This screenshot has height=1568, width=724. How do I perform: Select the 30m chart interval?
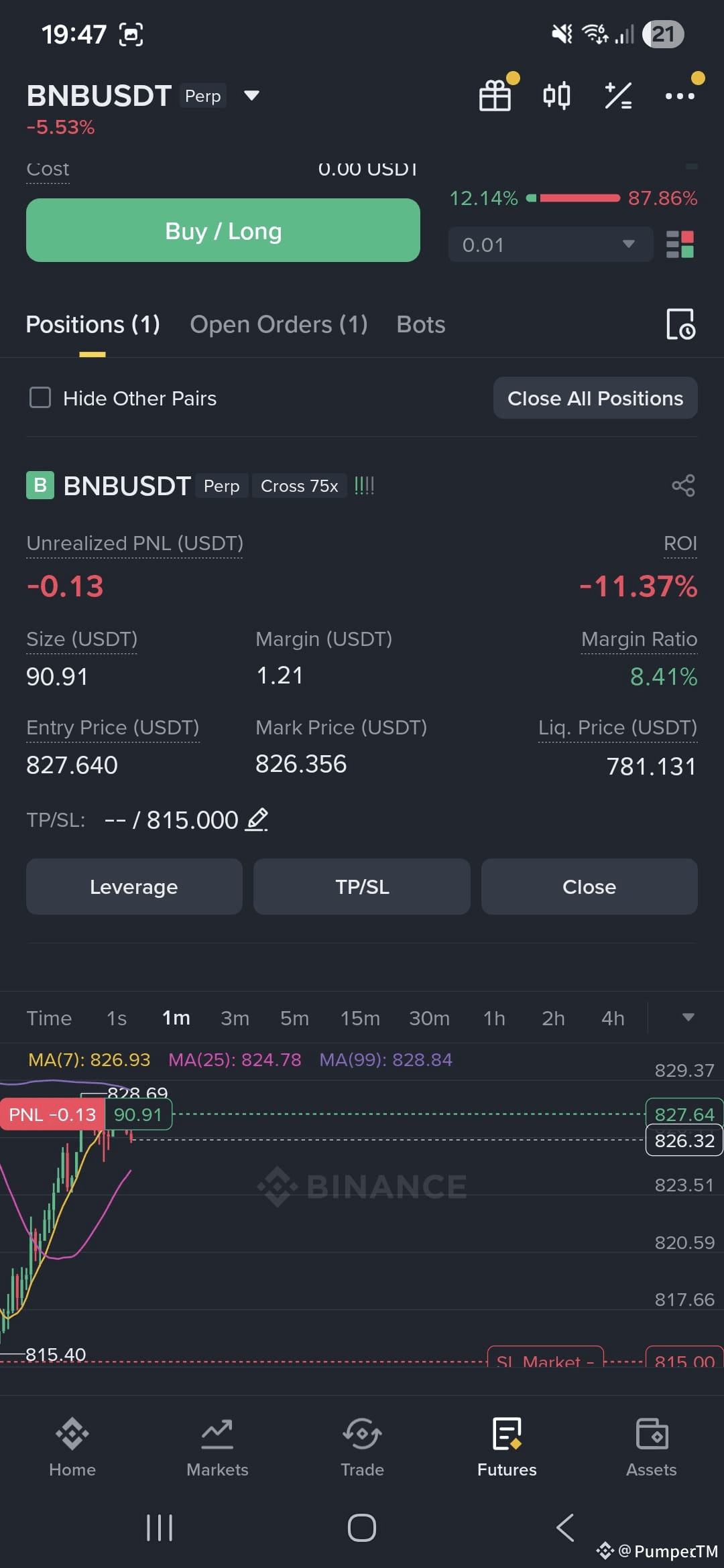(x=429, y=1018)
